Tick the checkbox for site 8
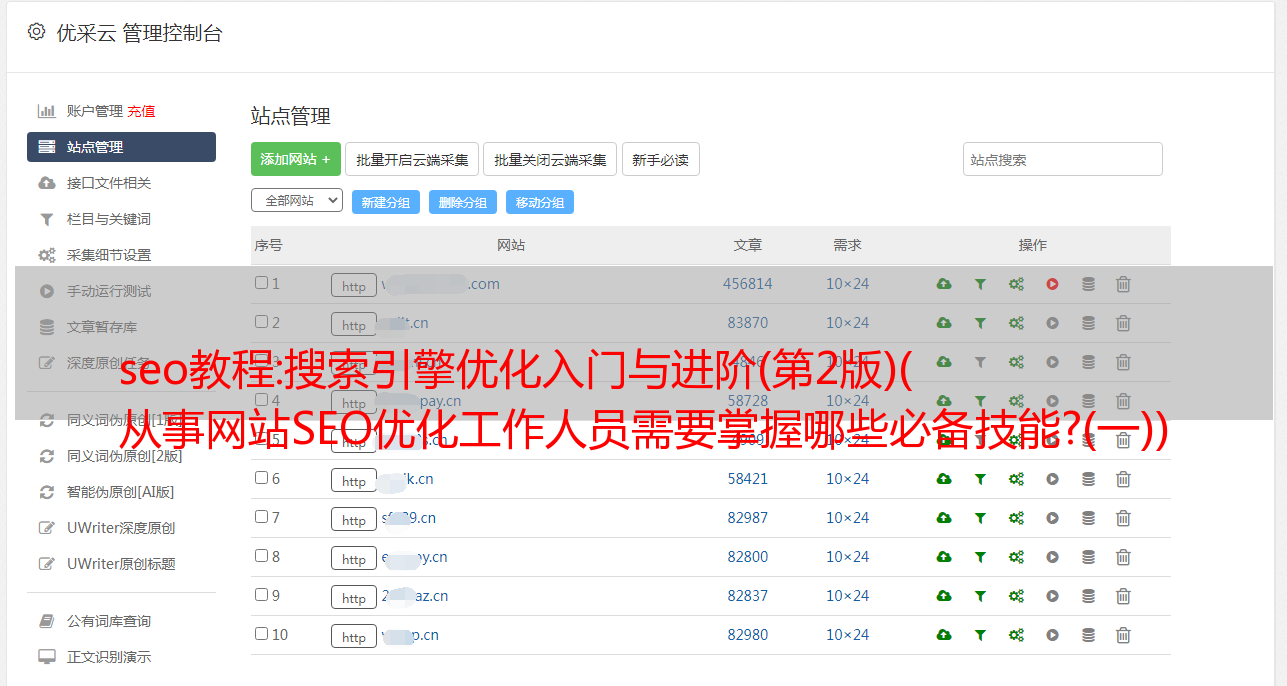Screen dimensions: 1287x686 point(261,556)
